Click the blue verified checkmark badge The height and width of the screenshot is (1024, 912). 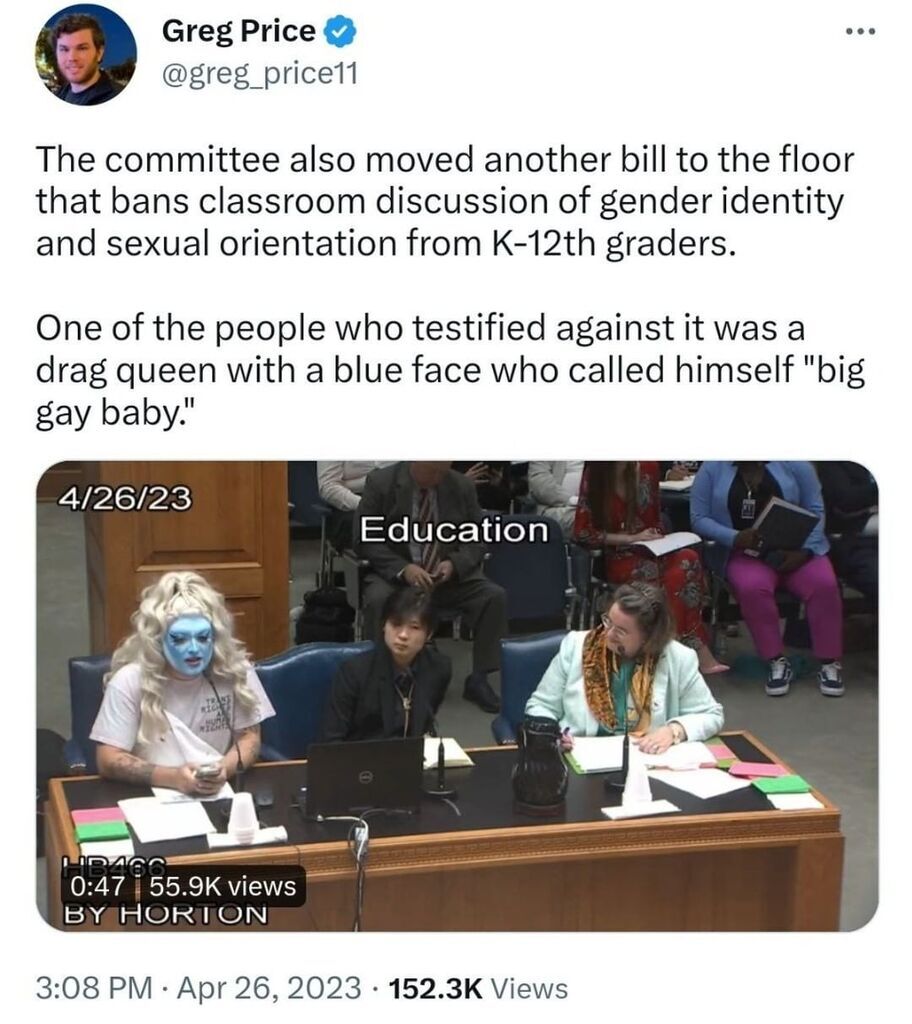340,32
